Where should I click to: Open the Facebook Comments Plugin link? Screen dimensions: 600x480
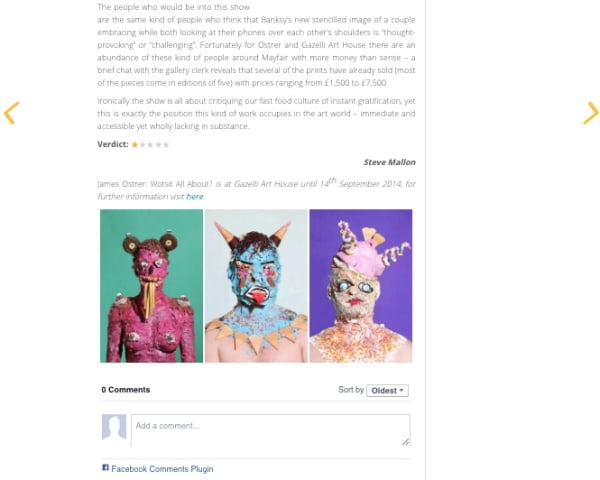point(162,469)
